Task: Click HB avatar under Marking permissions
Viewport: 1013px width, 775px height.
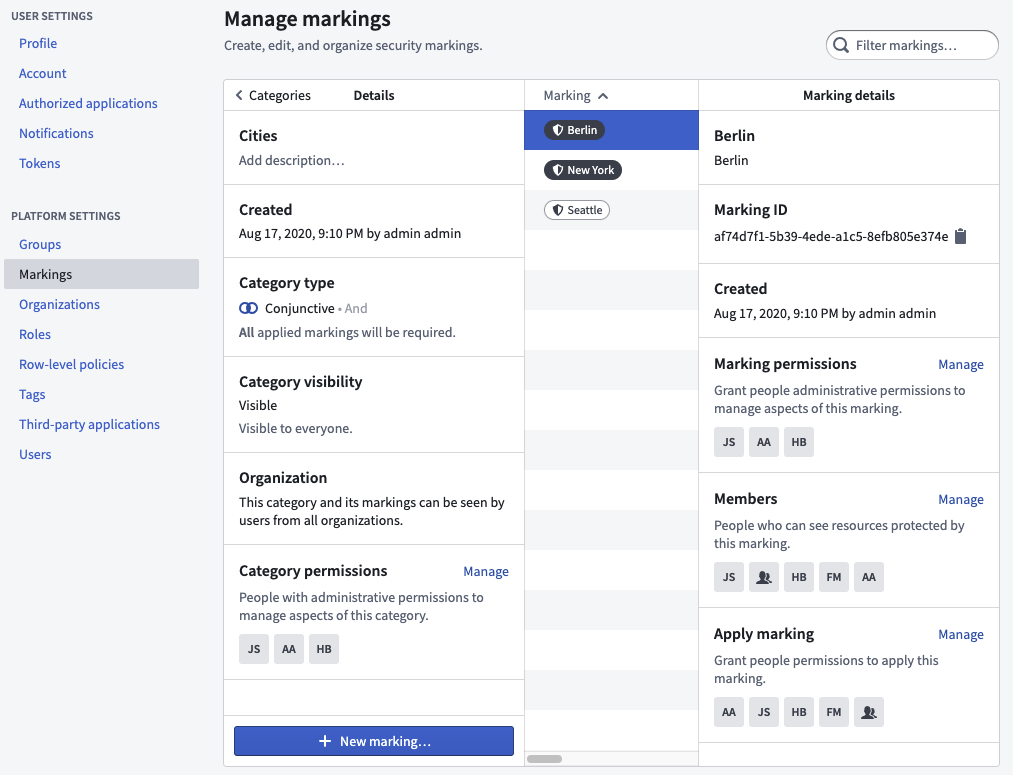Action: point(799,442)
